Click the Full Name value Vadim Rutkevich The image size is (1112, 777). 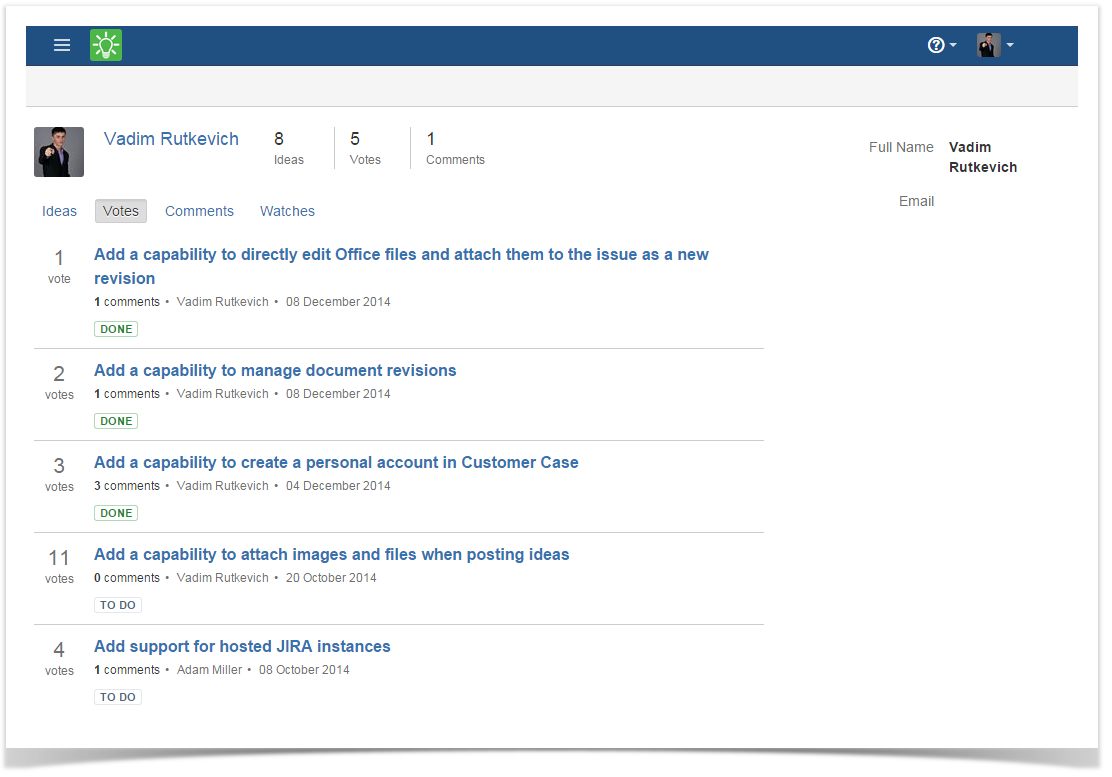point(983,157)
